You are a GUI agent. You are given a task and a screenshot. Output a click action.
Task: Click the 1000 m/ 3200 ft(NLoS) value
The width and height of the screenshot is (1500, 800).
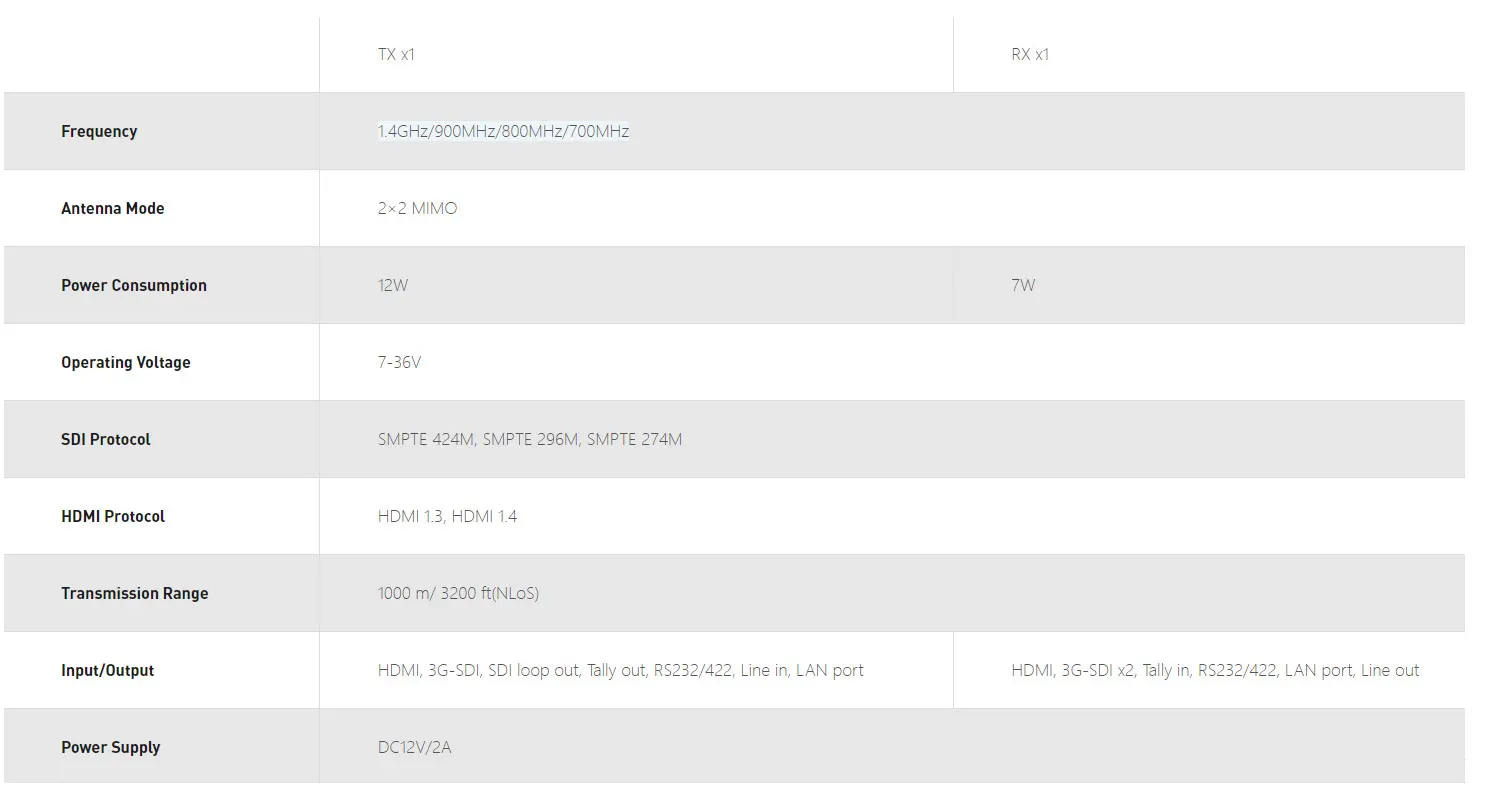tap(458, 593)
